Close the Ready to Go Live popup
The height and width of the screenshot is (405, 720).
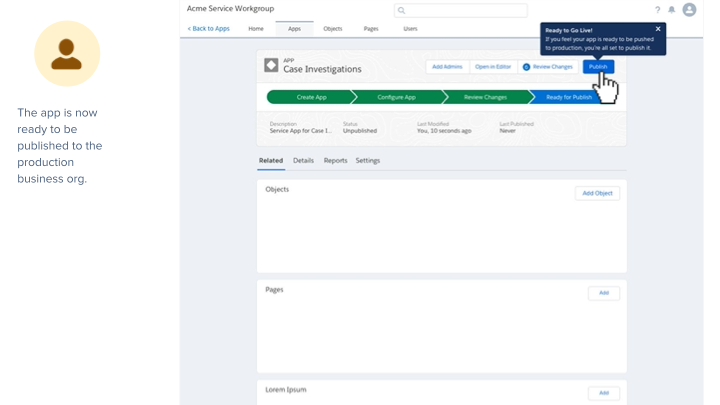[658, 29]
